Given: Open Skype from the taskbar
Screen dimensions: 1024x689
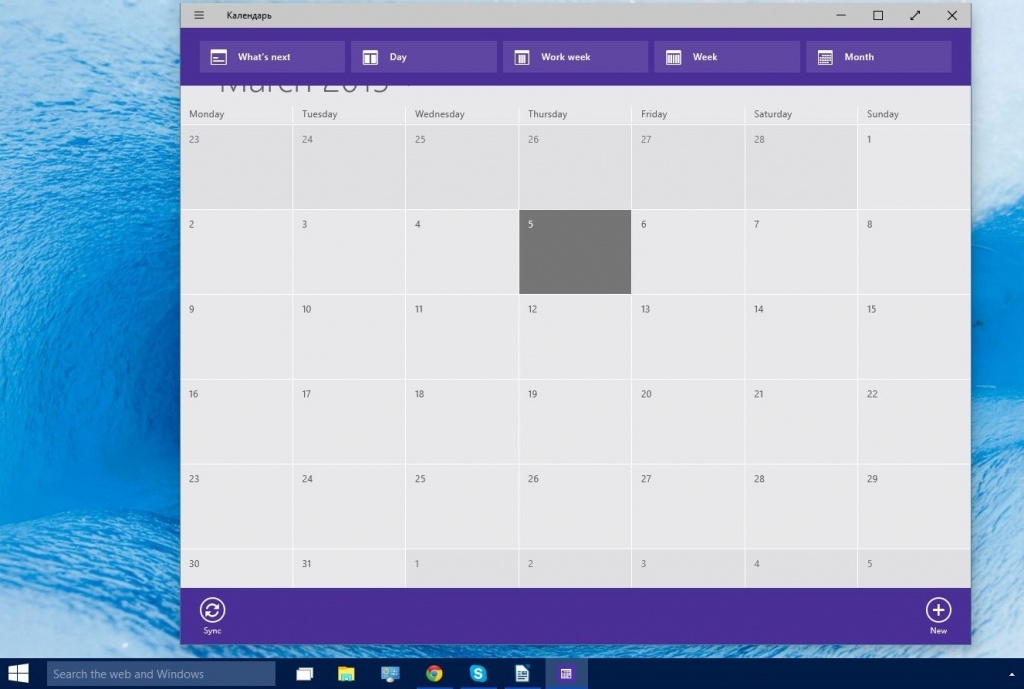Looking at the screenshot, I should point(478,674).
